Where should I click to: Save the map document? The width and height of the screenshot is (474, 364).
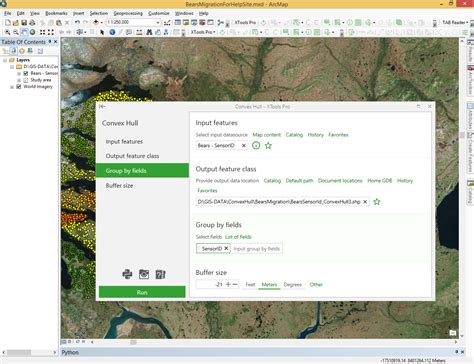[x=24, y=22]
